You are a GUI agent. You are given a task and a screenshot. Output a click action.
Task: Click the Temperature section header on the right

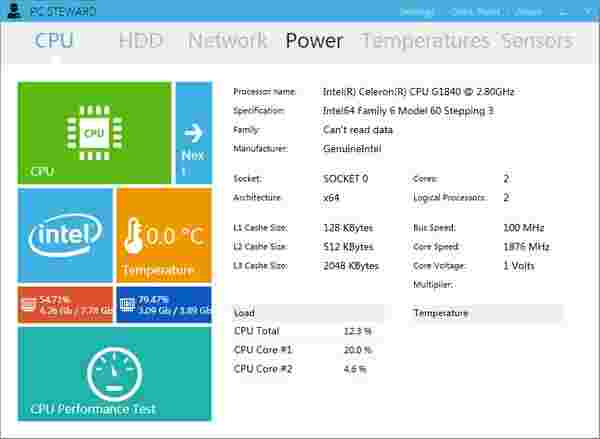488,313
